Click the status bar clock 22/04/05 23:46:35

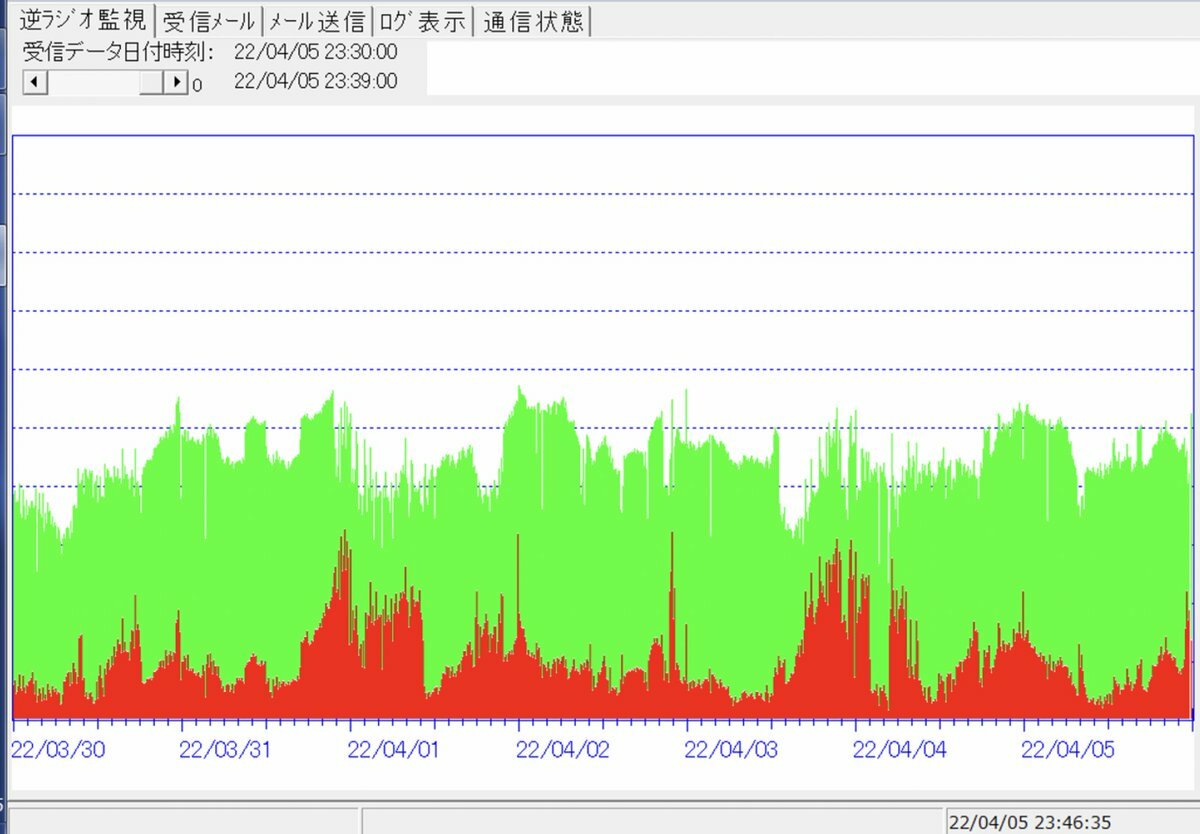tap(1030, 822)
